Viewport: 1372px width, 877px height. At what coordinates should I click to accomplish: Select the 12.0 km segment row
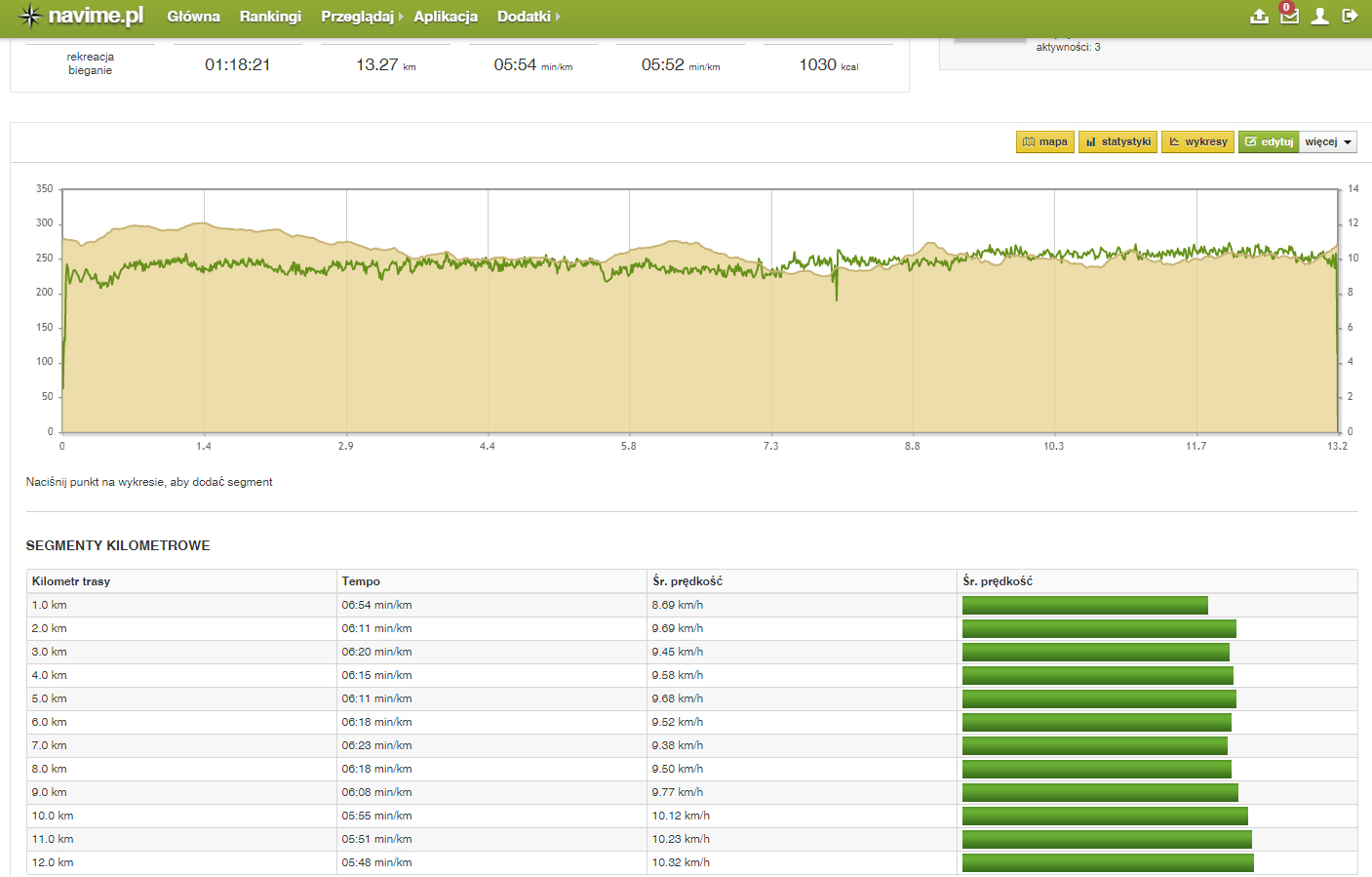coord(181,862)
